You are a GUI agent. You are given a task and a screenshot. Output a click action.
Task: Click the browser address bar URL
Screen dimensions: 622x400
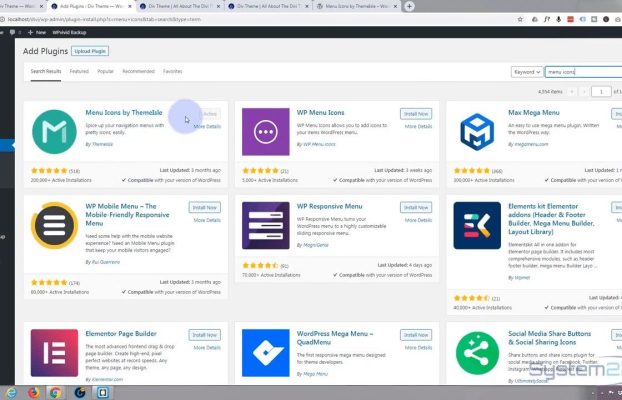(104, 19)
